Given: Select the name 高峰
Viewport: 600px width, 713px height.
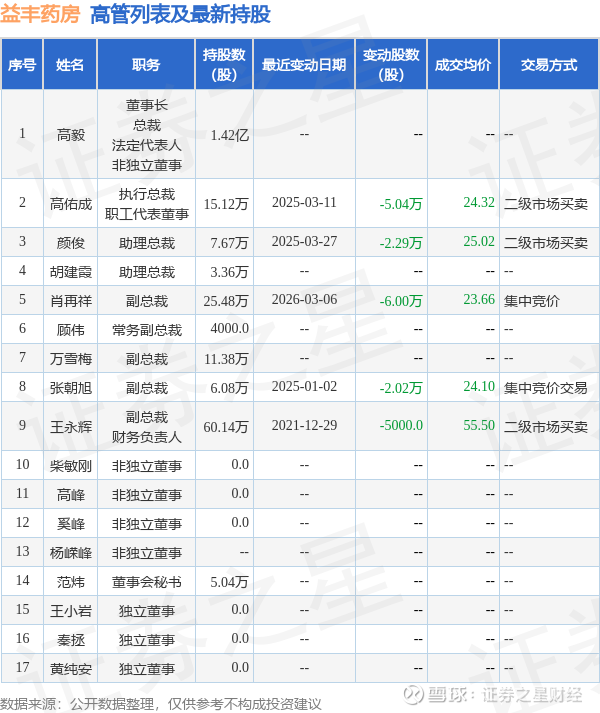Looking at the screenshot, I should click(71, 495).
